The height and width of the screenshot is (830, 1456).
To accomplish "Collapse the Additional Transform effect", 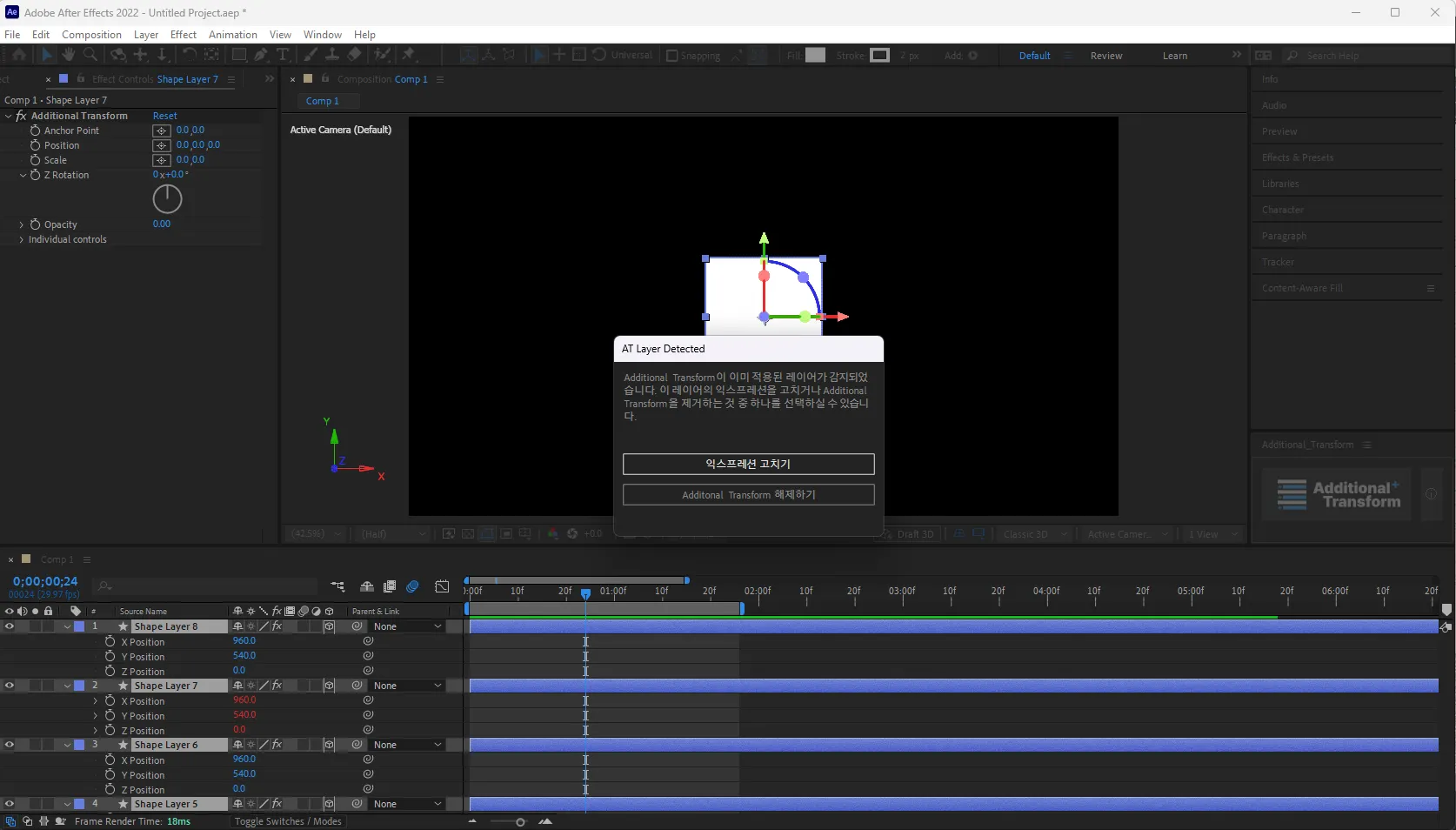I will 9,116.
